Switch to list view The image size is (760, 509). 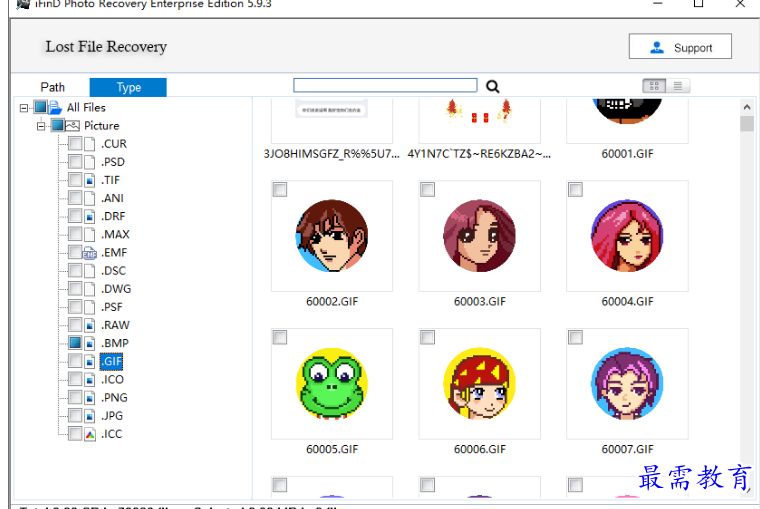click(x=678, y=86)
